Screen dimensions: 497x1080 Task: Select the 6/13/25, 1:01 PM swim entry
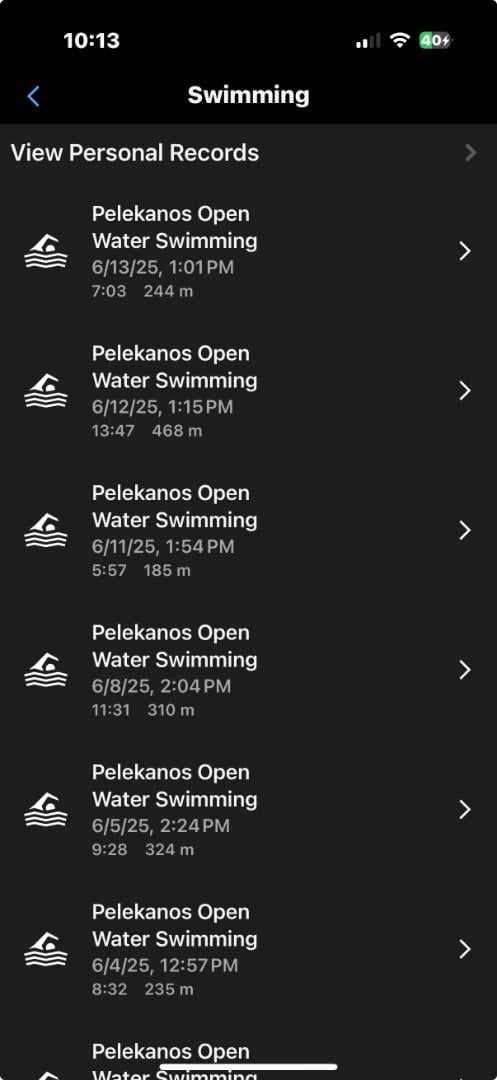pyautogui.click(x=248, y=251)
